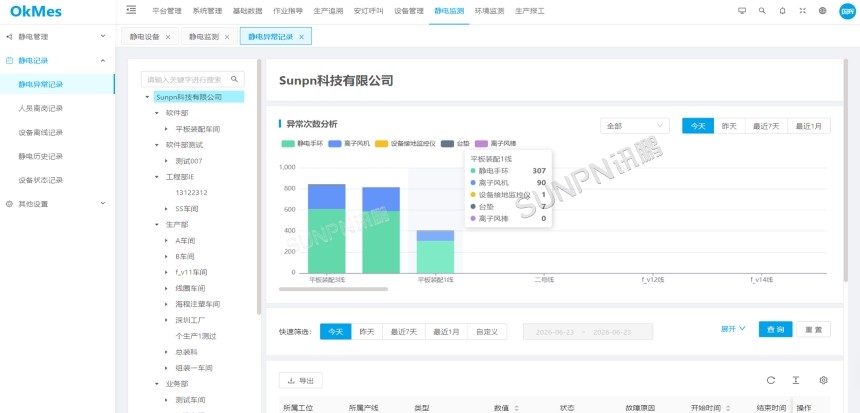Open the 生产追溯 top menu
Screen dimensions: 860x413
(x=328, y=10)
